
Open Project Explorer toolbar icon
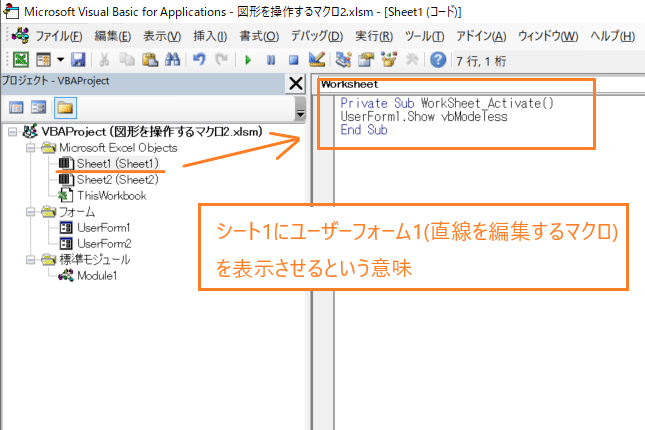[x=343, y=60]
